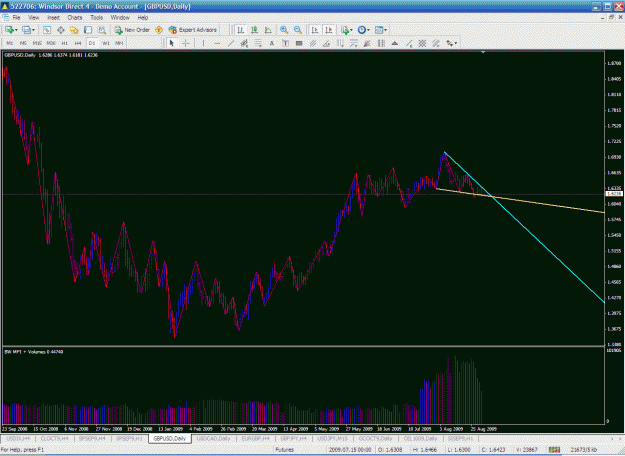Switch to the USDIX,H4 chart tab

coord(18,438)
